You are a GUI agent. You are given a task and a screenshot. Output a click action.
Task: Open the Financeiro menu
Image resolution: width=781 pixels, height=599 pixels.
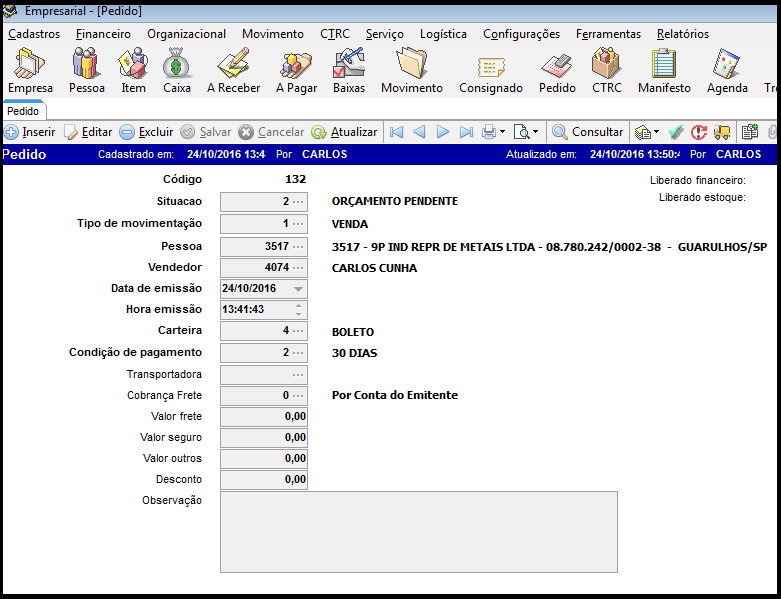(103, 34)
